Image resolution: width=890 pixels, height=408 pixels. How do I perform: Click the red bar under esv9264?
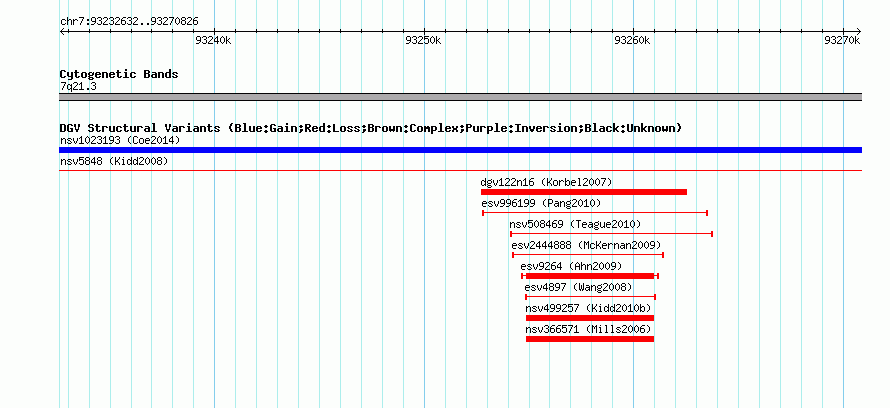[590, 276]
